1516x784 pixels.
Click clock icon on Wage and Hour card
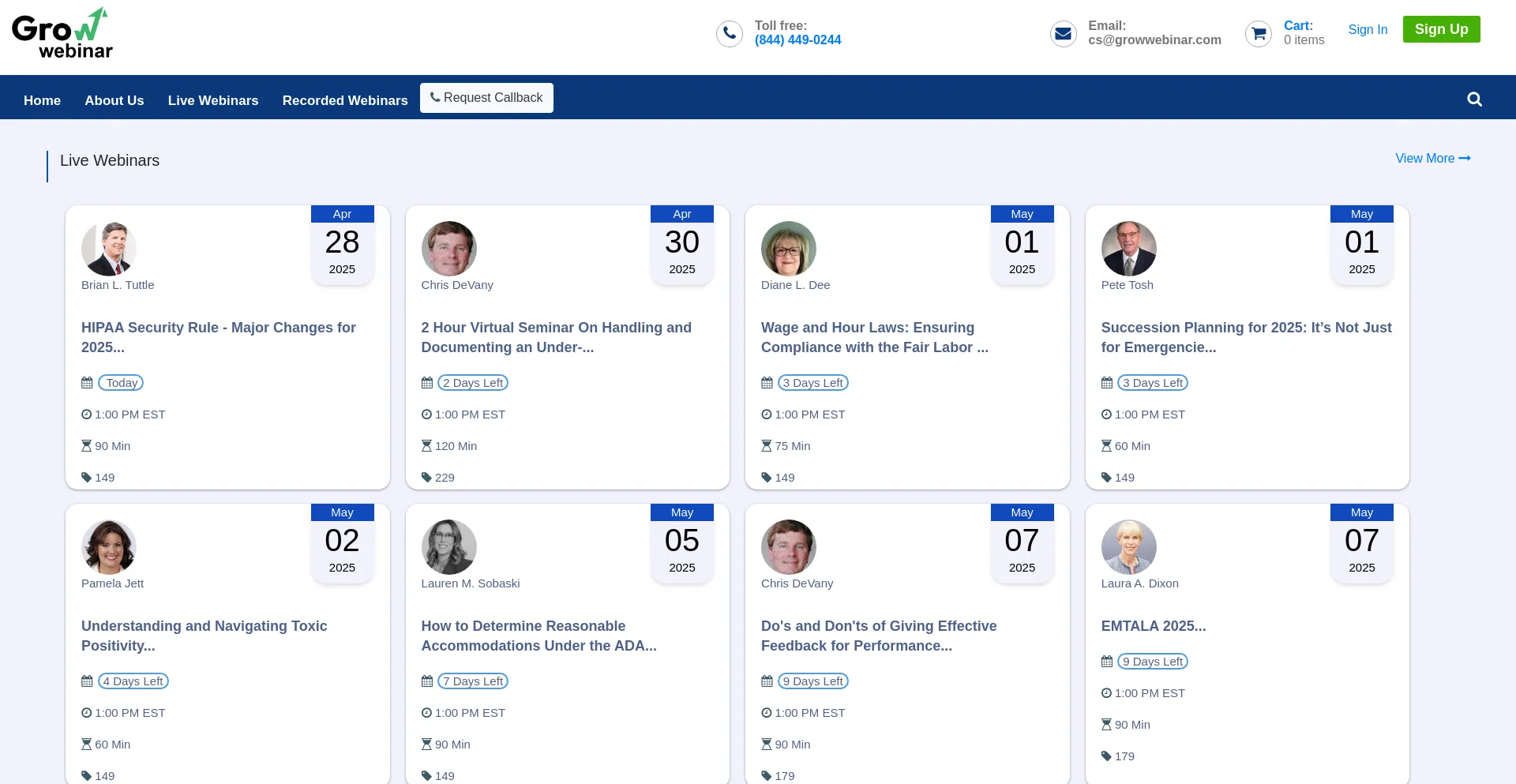[x=766, y=415]
